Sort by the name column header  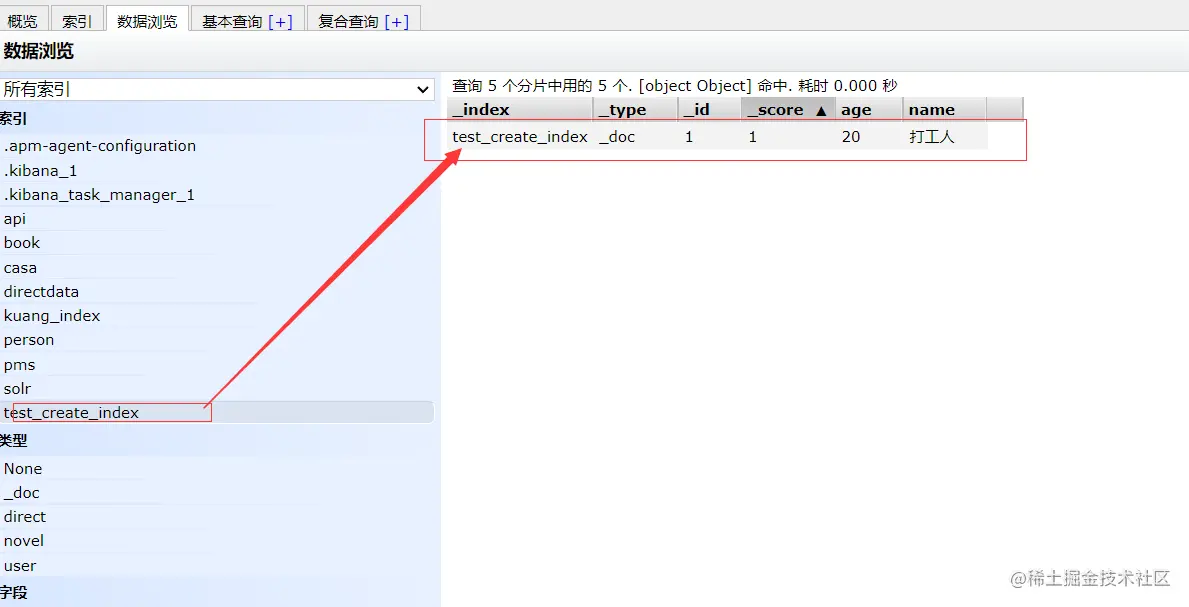coord(944,110)
